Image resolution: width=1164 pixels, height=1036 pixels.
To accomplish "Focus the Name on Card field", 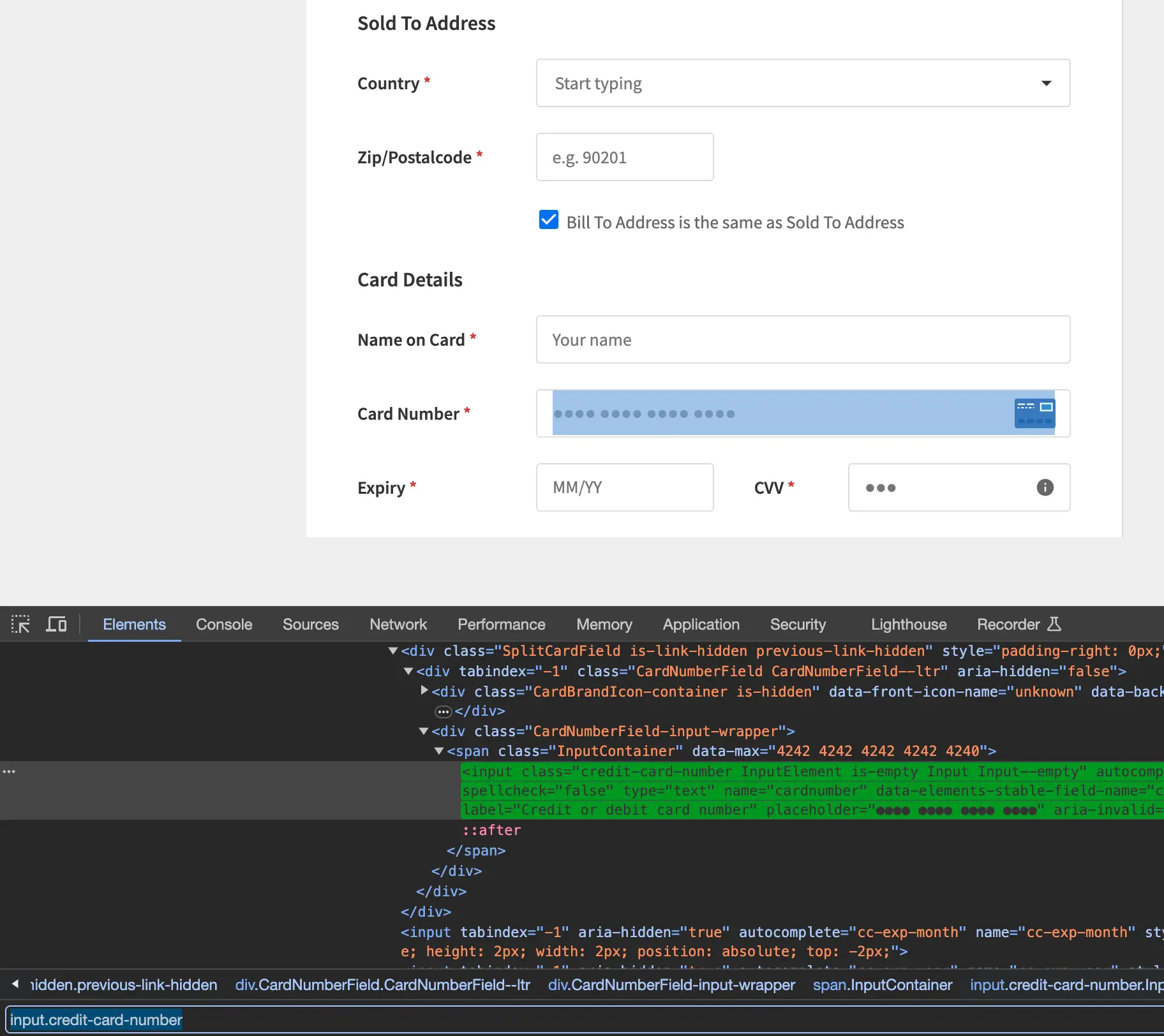I will 803,339.
